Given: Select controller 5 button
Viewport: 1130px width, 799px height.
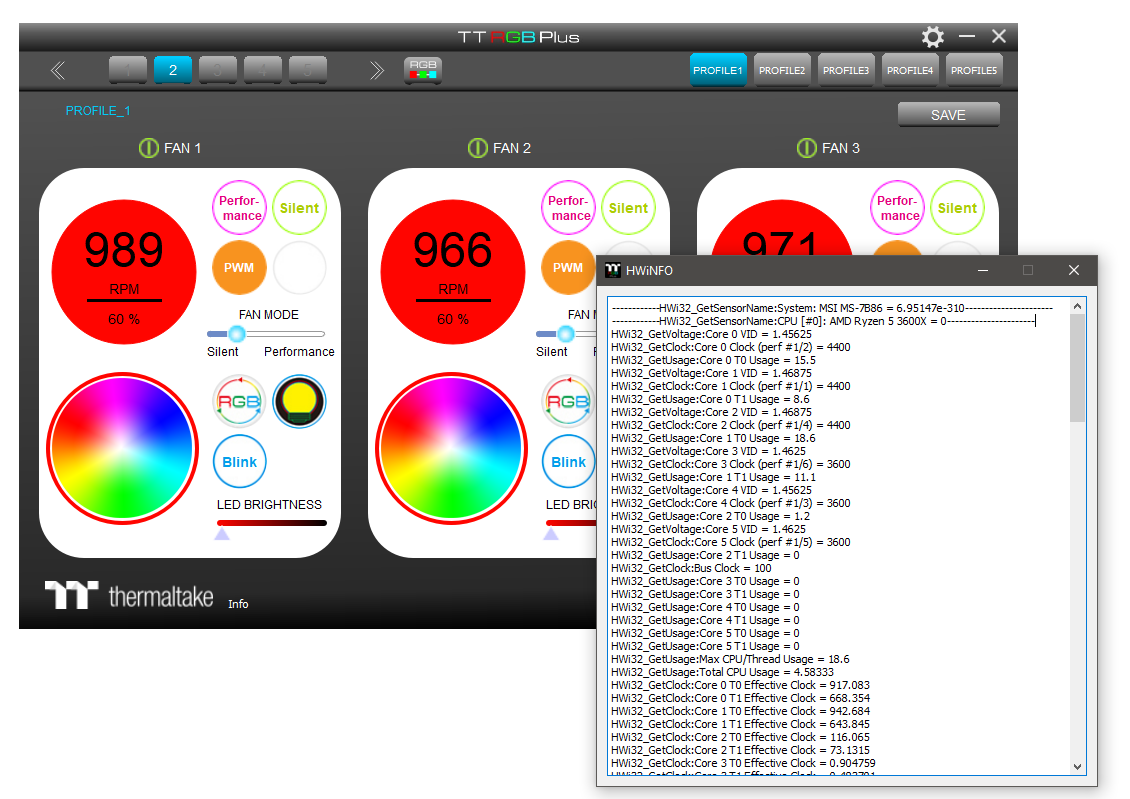Looking at the screenshot, I should 308,70.
